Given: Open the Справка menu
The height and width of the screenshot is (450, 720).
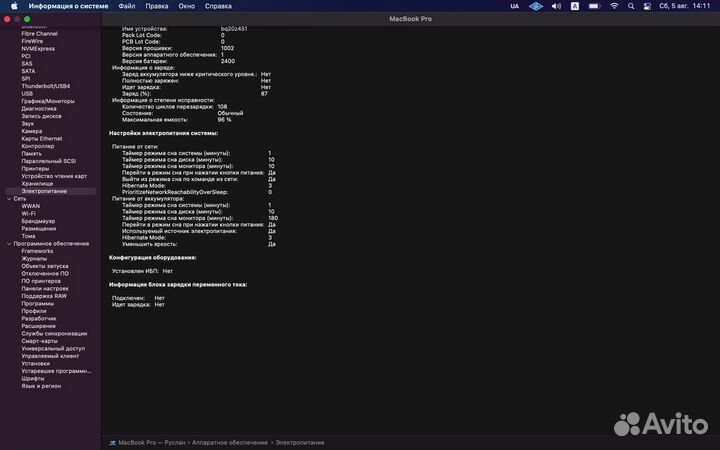Looking at the screenshot, I should point(218,6).
